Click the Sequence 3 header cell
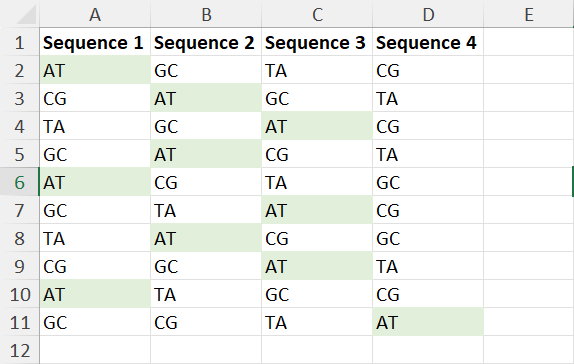The height and width of the screenshot is (364, 574). [x=317, y=42]
